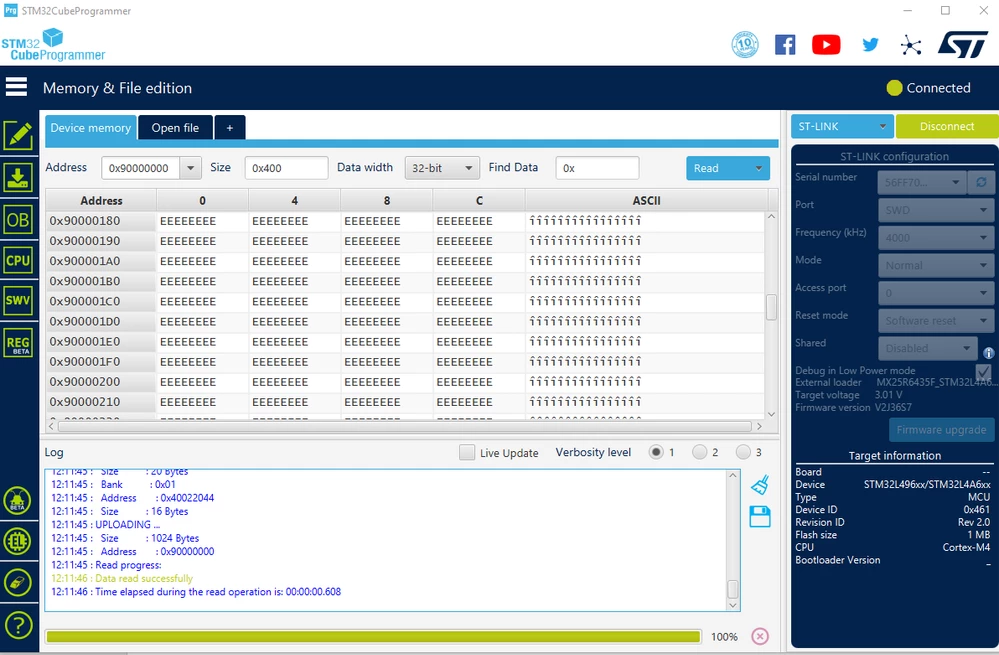The width and height of the screenshot is (999, 655).
Task: Open the CPU panel in sidebar
Action: pyautogui.click(x=18, y=260)
